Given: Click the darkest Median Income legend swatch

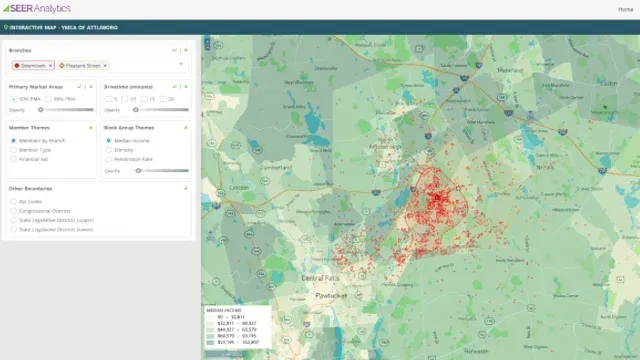Looking at the screenshot, I should 210,342.
